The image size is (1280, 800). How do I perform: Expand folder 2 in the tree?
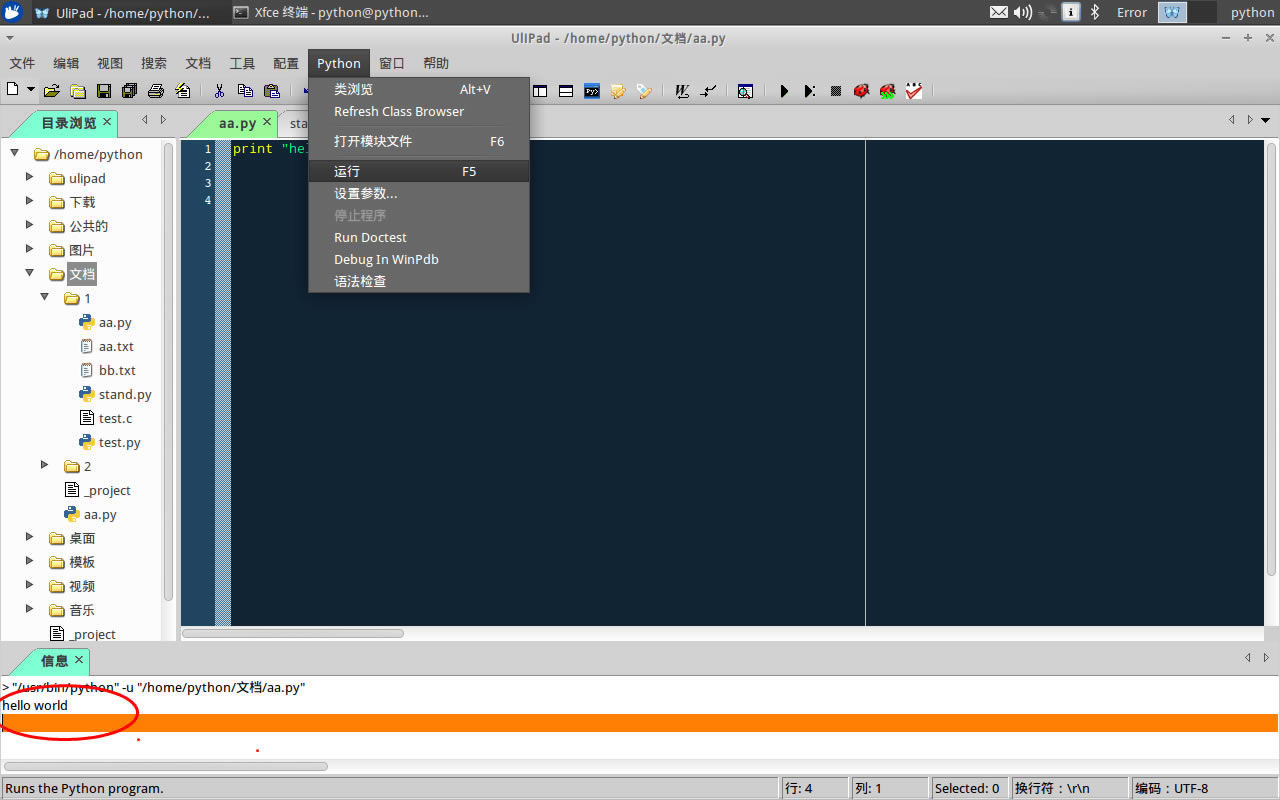(45, 465)
